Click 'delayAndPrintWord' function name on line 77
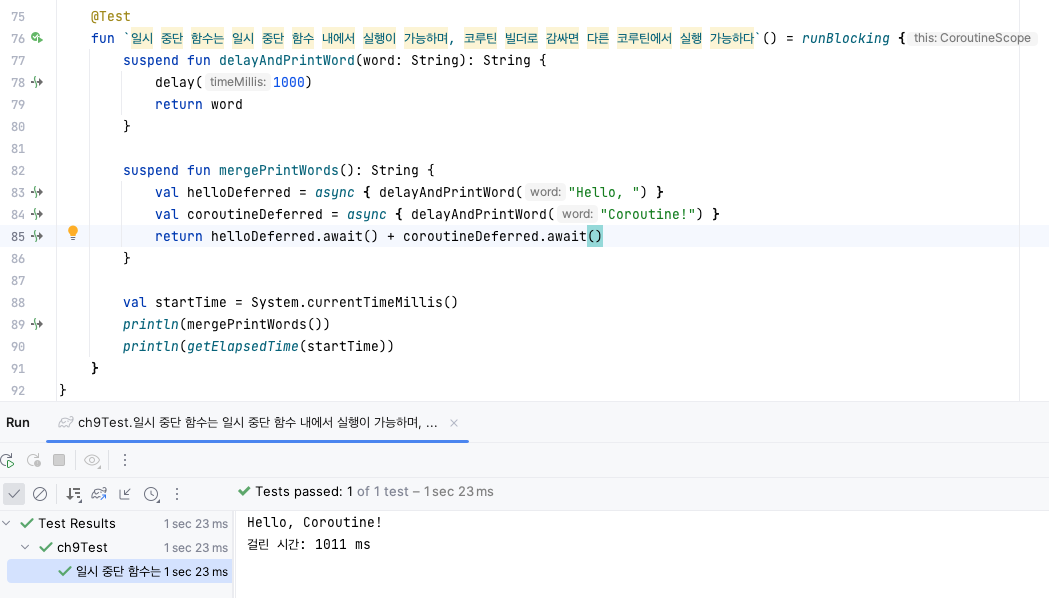 pyautogui.click(x=287, y=60)
